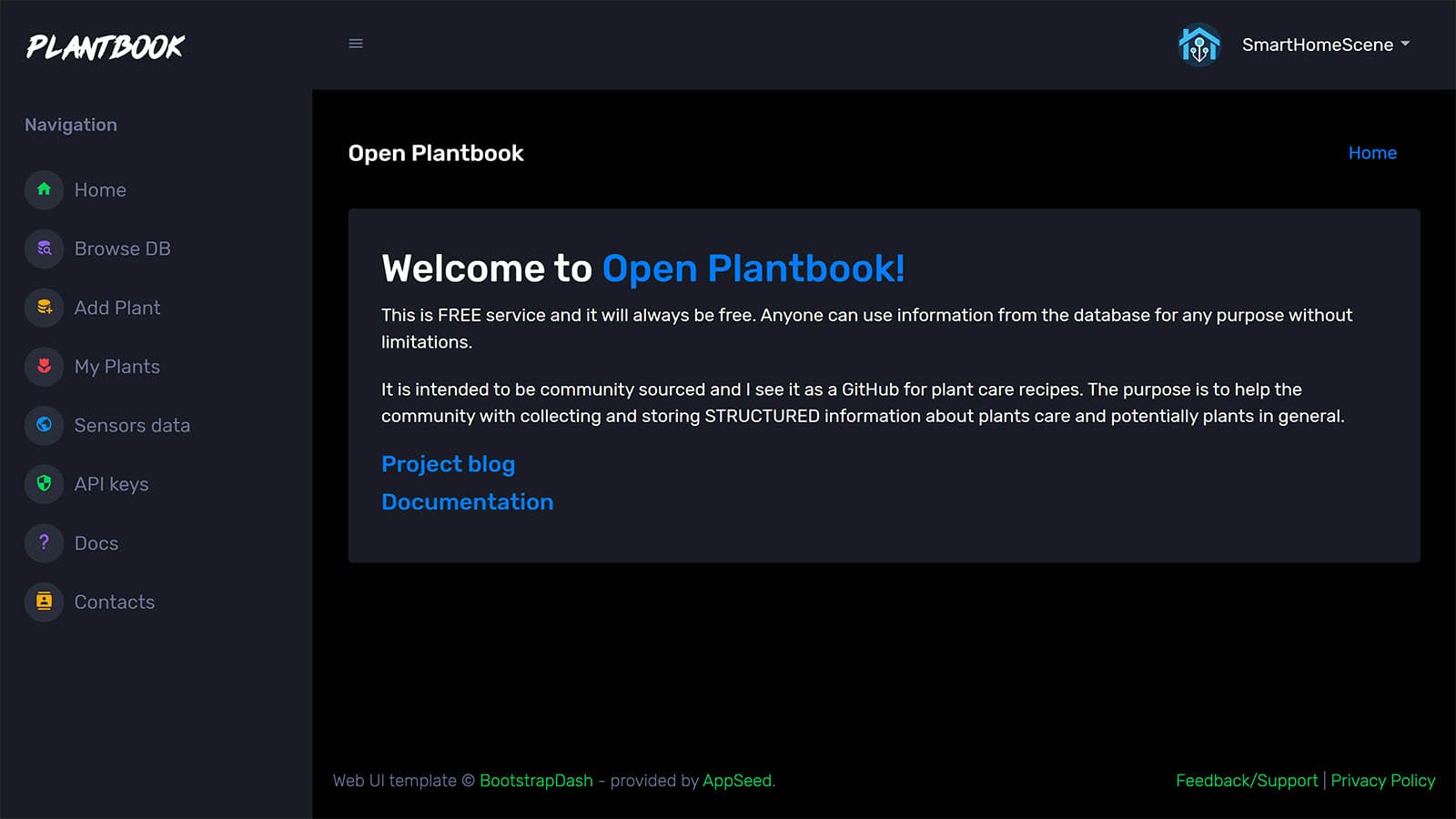Click the Docs question mark icon
Screen dimensions: 1456x819
point(44,542)
